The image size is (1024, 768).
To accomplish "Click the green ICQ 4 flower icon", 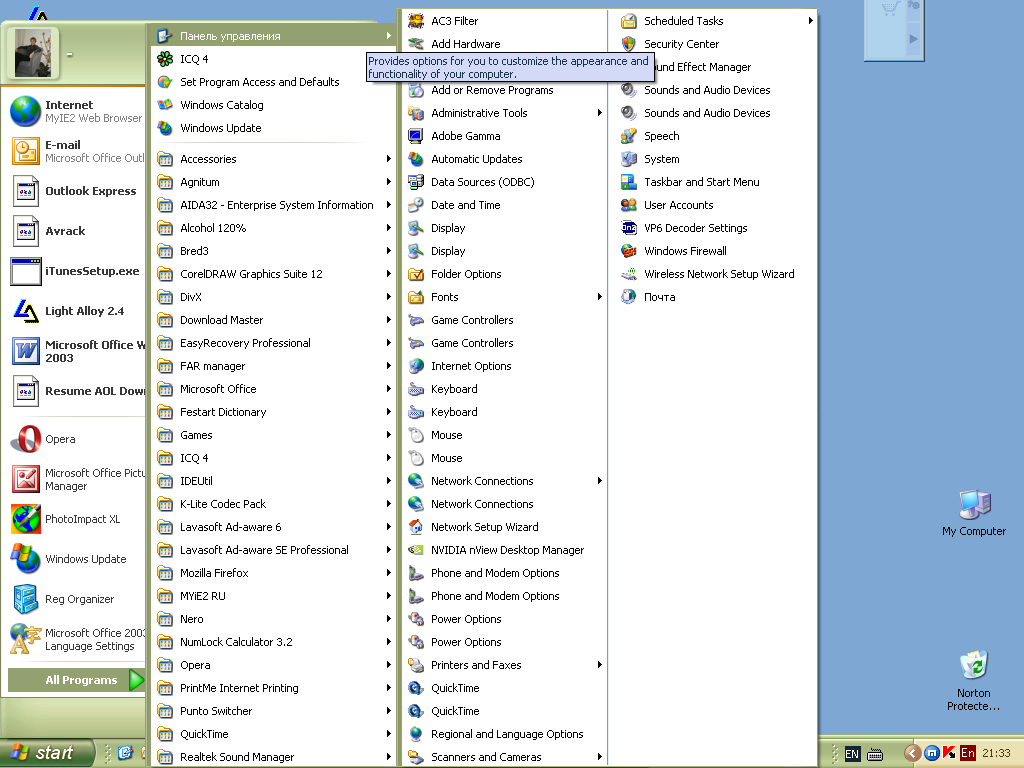I will tap(165, 59).
